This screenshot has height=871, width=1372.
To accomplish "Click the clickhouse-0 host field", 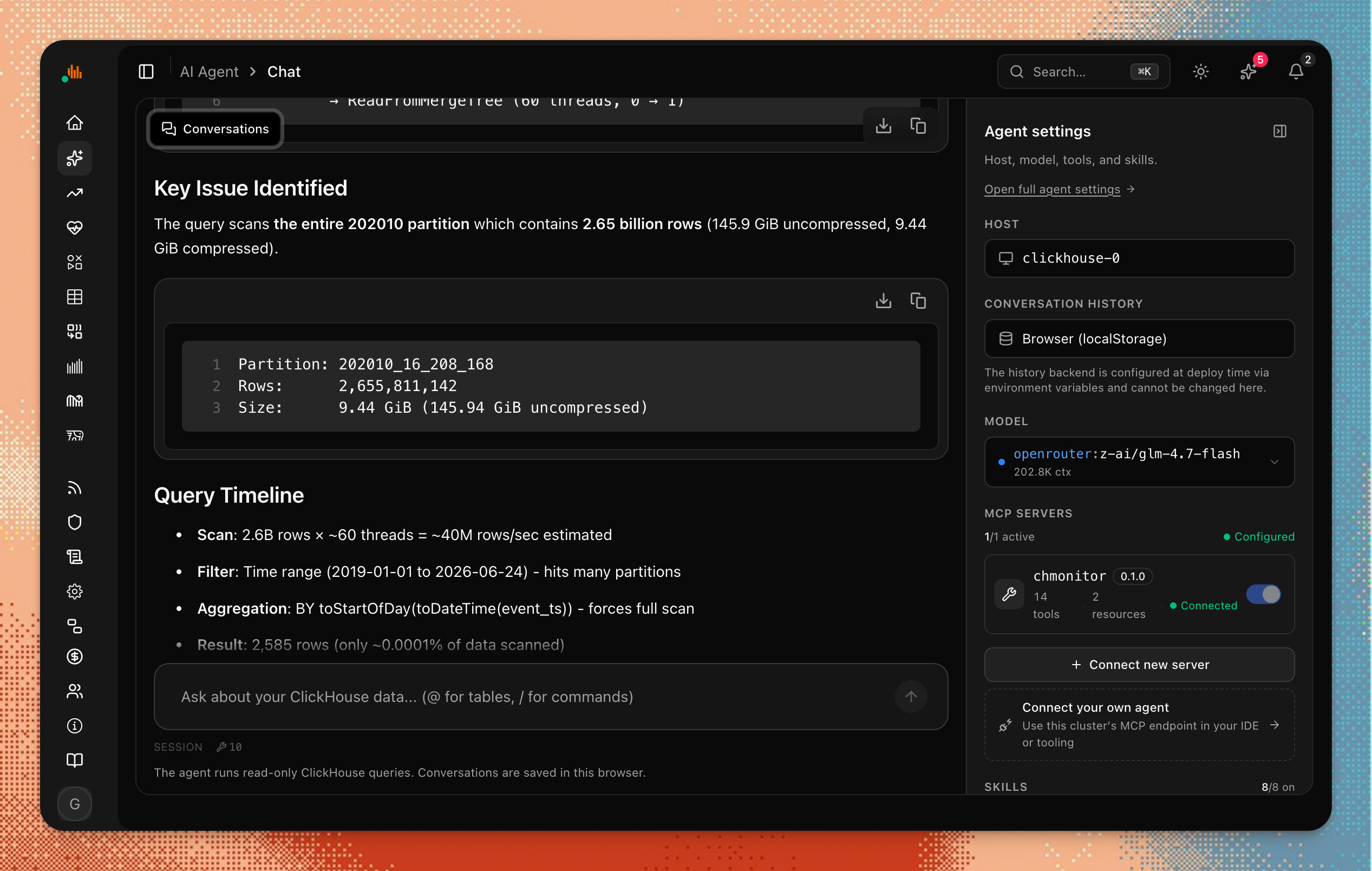I will pyautogui.click(x=1140, y=258).
